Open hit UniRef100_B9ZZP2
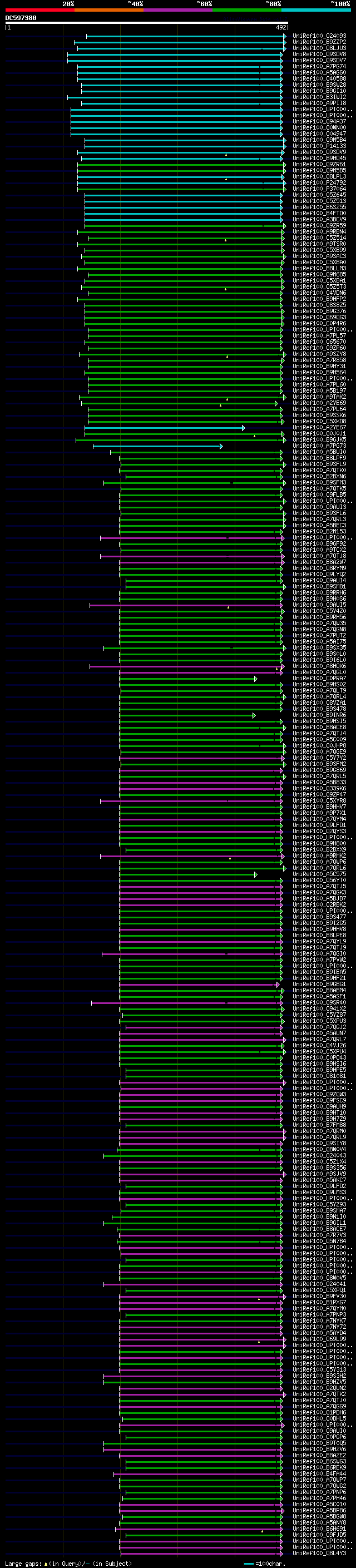356x1568 pixels. pyautogui.click(x=319, y=42)
